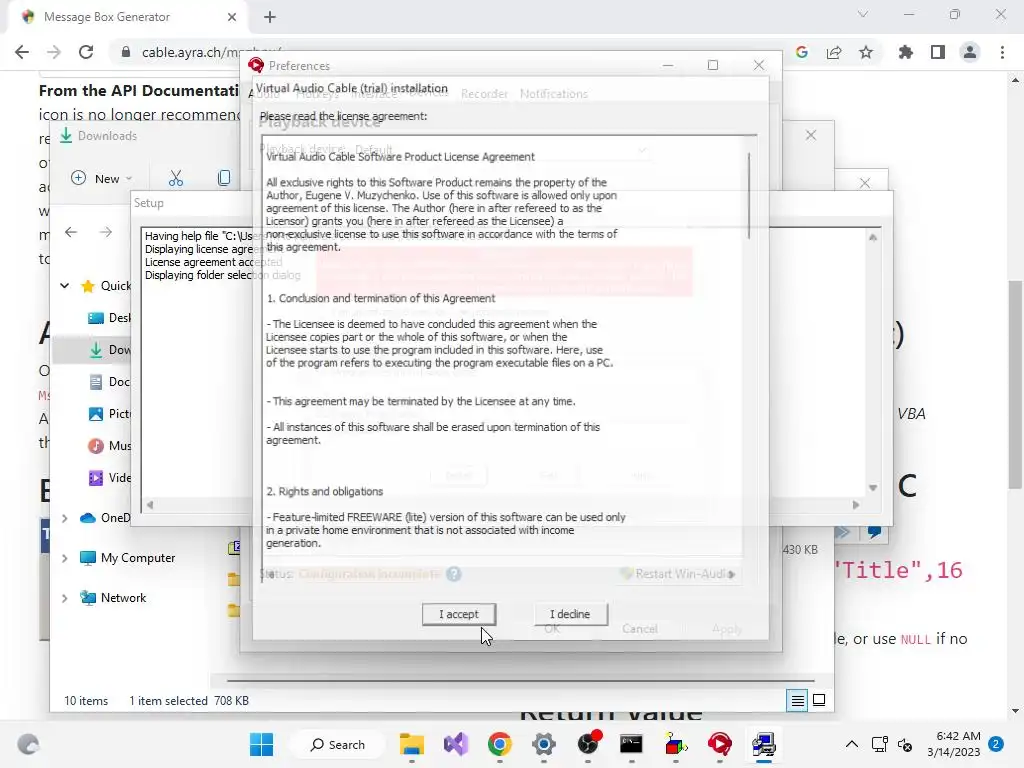Viewport: 1024px width, 768px height.
Task: Select Network in the sidebar
Action: tap(113, 598)
